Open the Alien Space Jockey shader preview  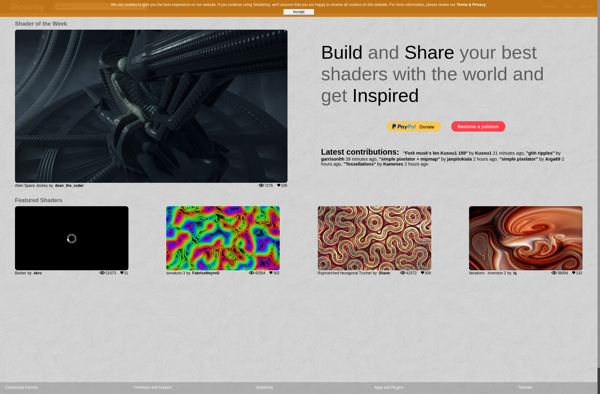pyautogui.click(x=151, y=106)
